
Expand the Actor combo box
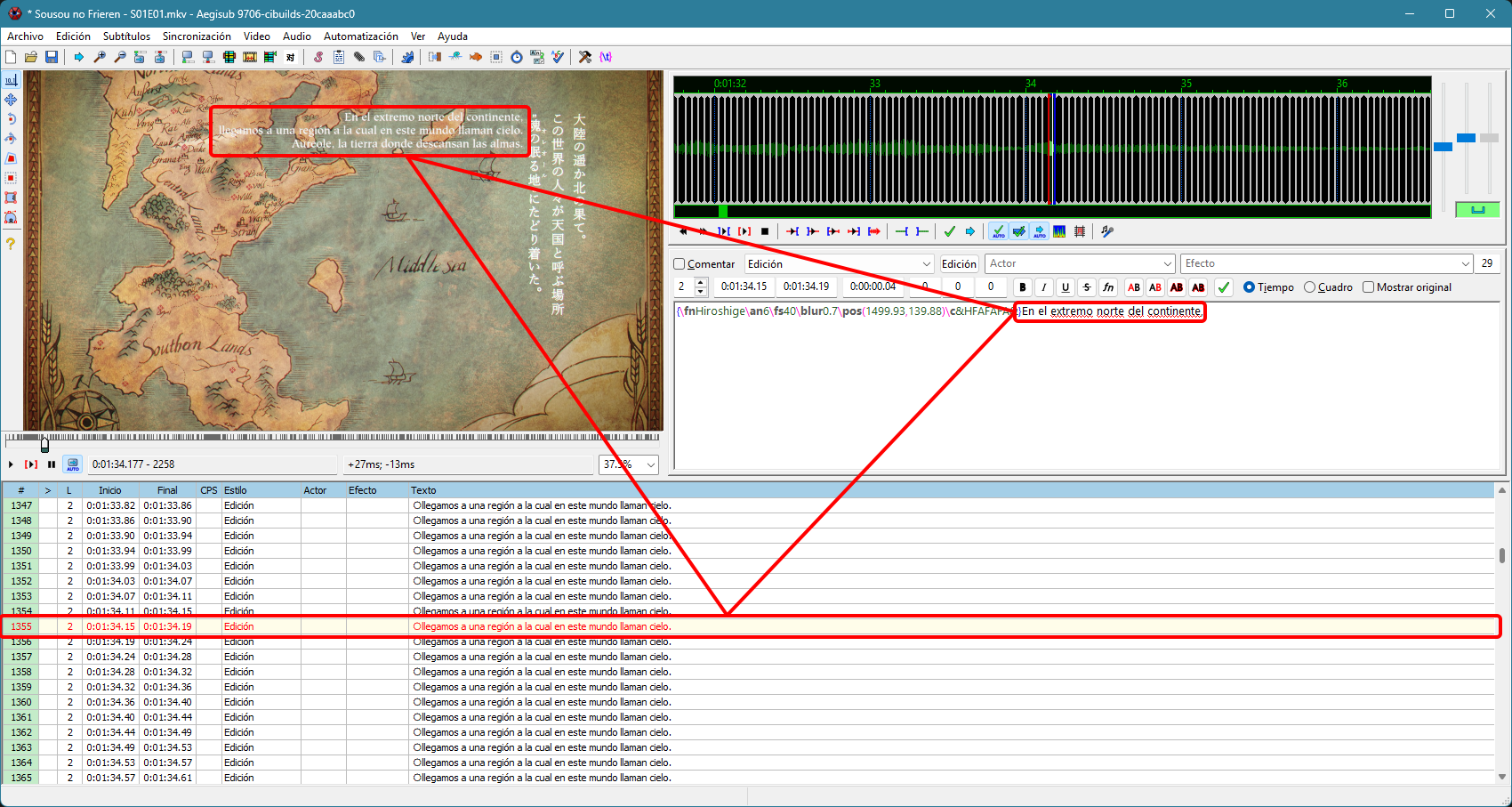click(1168, 264)
